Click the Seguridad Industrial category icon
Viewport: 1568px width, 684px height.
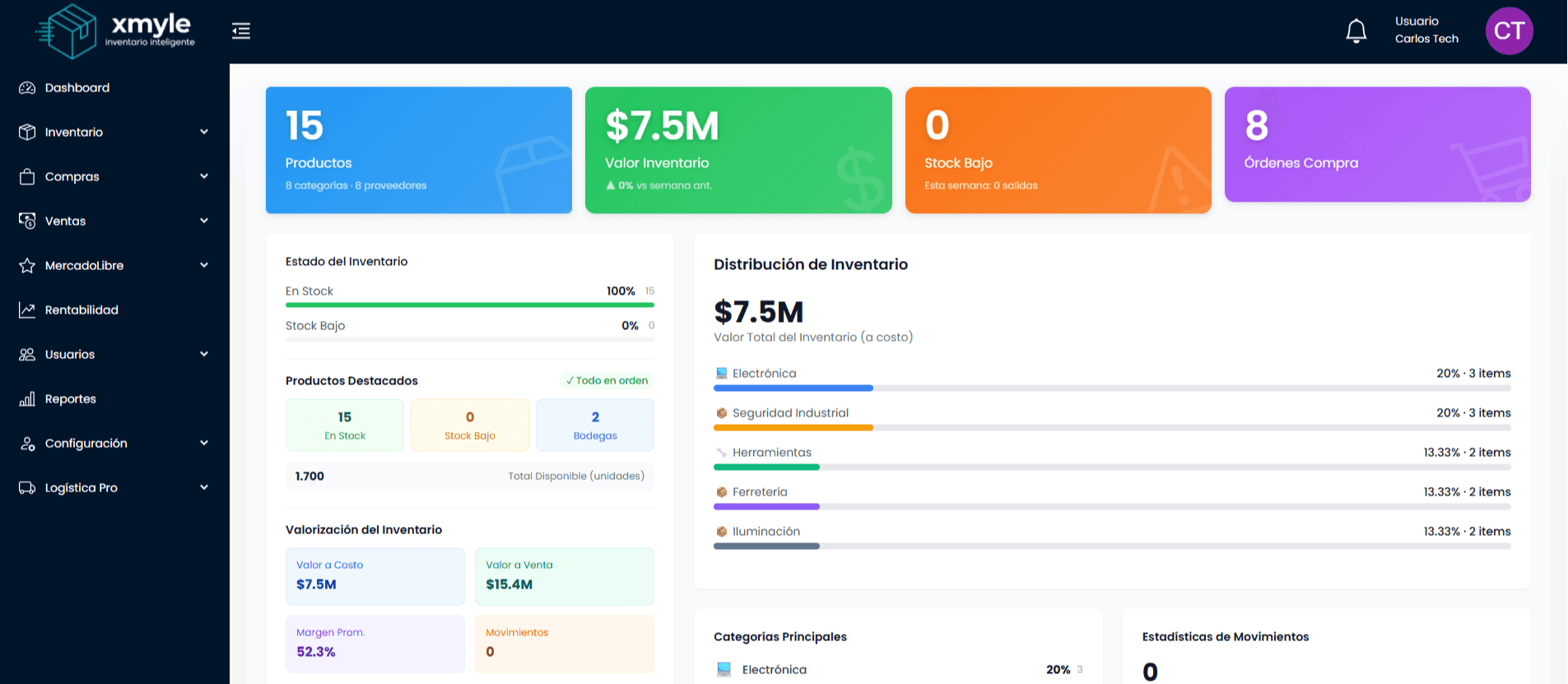722,413
